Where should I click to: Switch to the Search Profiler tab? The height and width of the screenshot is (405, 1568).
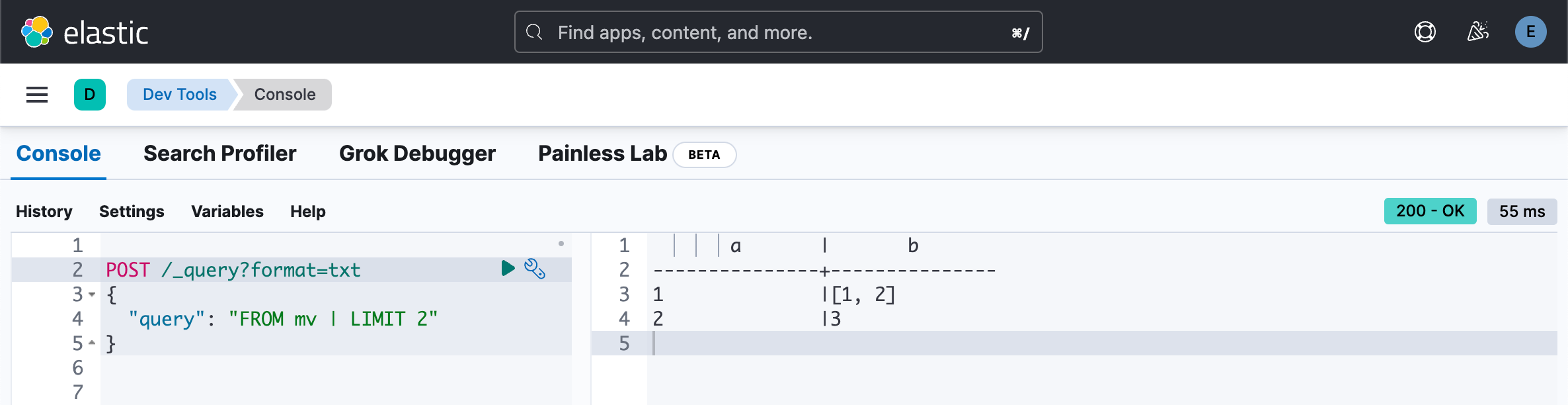pos(220,154)
